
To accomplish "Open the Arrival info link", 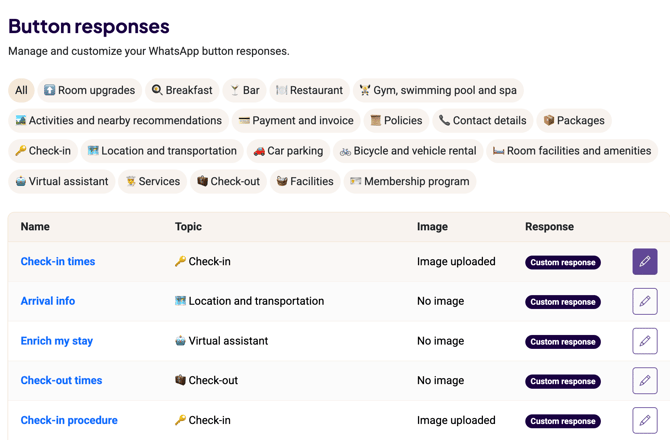I will [48, 301].
